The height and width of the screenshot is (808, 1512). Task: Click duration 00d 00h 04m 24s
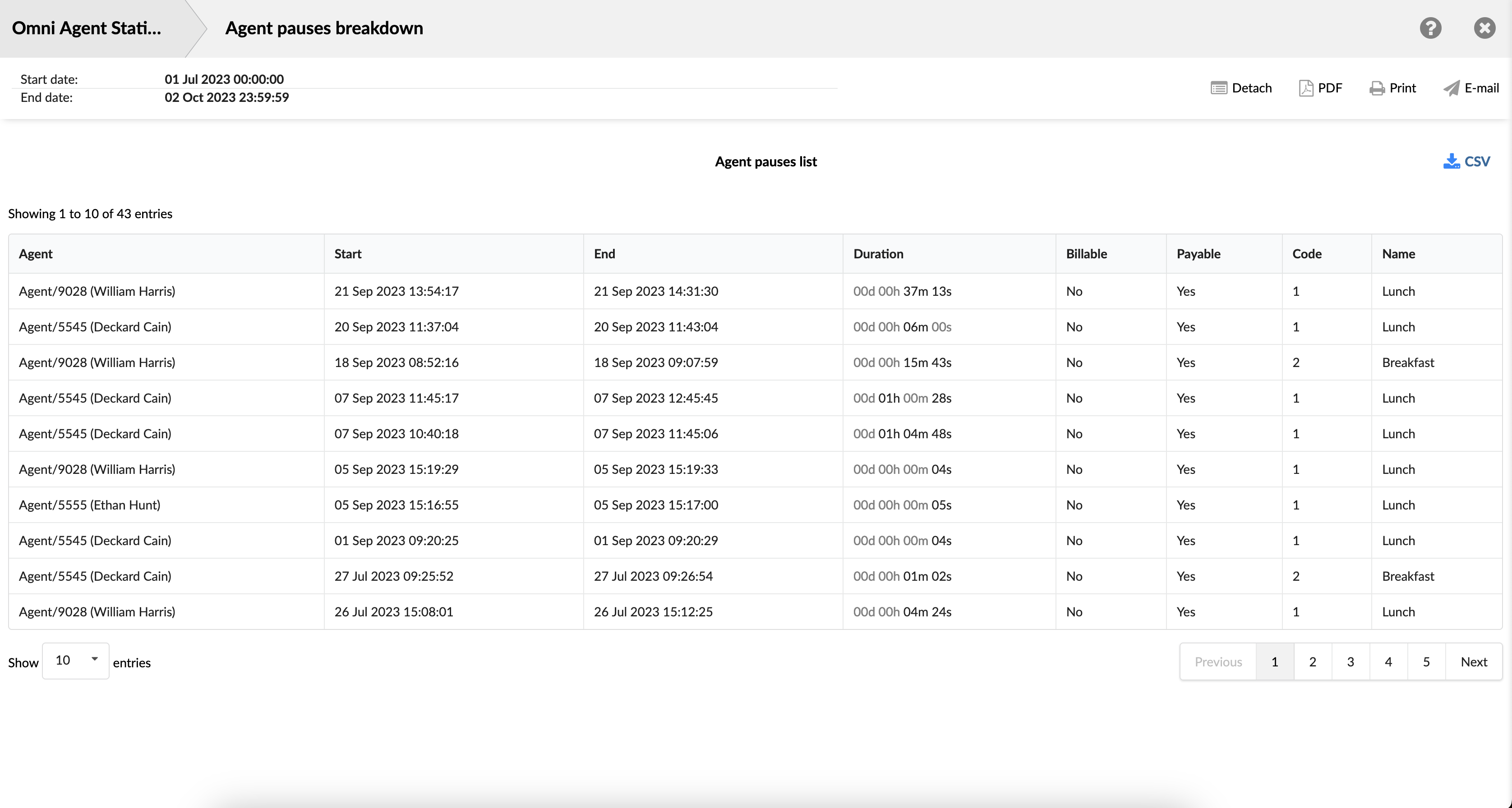click(902, 612)
